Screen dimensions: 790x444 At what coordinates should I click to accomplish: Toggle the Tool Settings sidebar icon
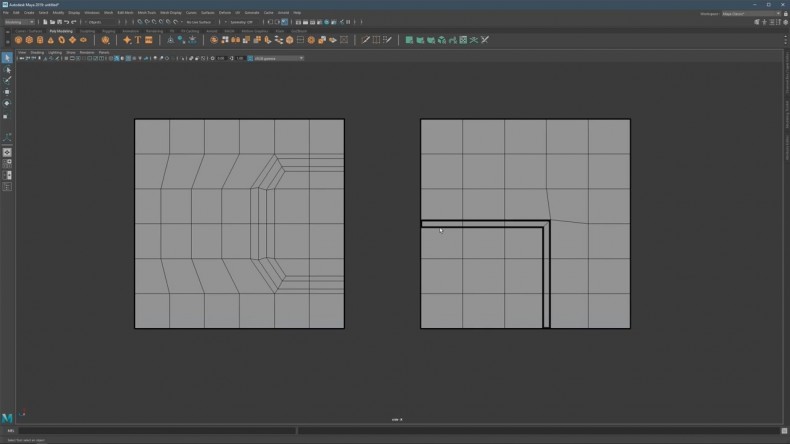pos(778,22)
